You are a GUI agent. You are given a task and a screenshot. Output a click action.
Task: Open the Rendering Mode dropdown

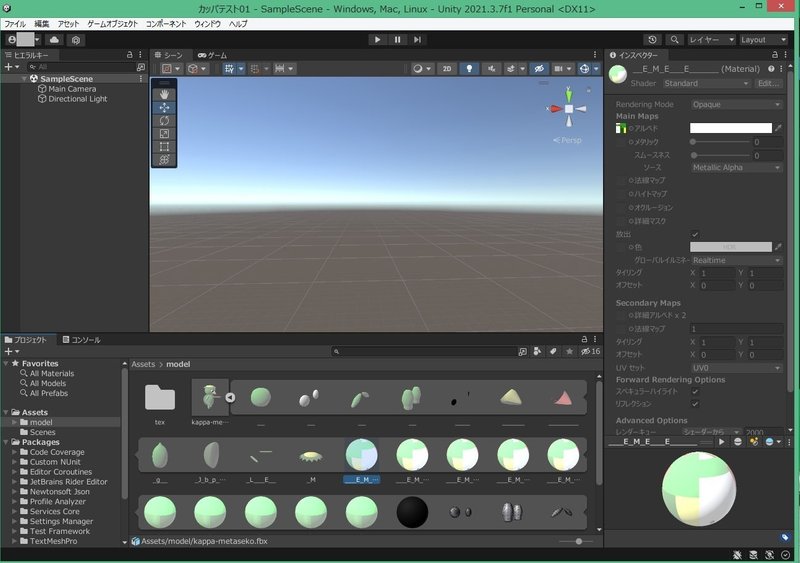[x=736, y=104]
